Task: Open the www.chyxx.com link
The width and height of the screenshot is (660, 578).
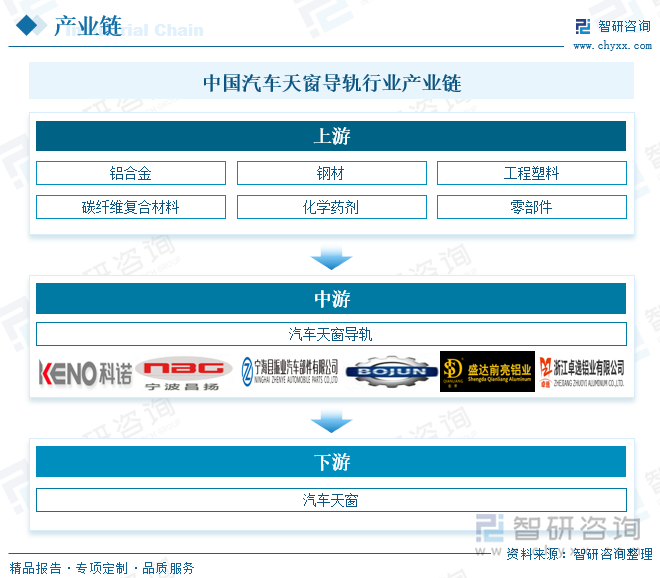Action: coord(612,45)
